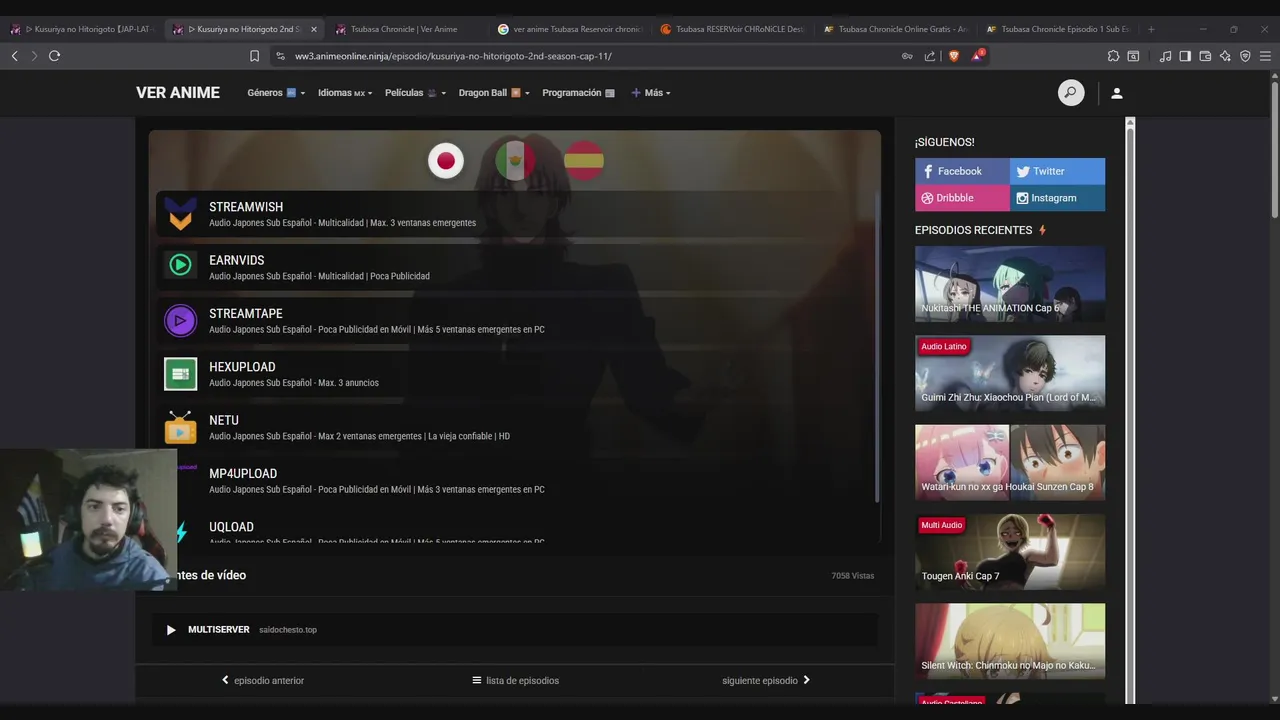Click the STREAMTAPE purple play icon
1280x720 pixels.
coord(181,320)
